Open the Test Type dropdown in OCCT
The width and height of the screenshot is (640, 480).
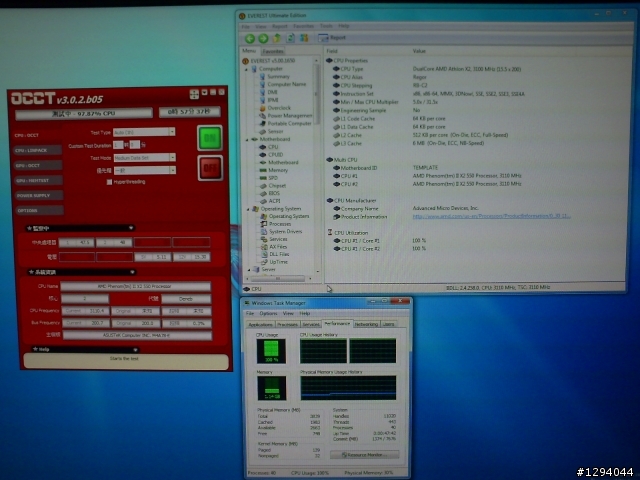click(172, 132)
